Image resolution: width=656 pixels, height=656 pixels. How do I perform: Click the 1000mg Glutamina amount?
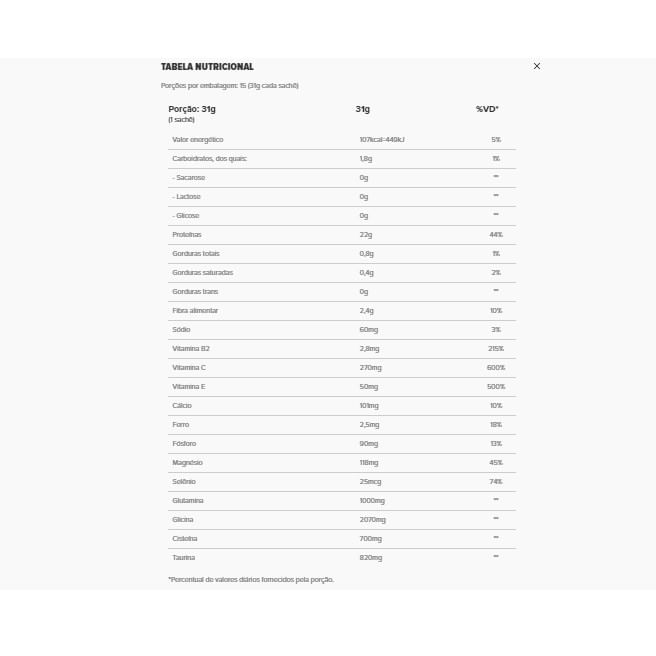pyautogui.click(x=372, y=501)
